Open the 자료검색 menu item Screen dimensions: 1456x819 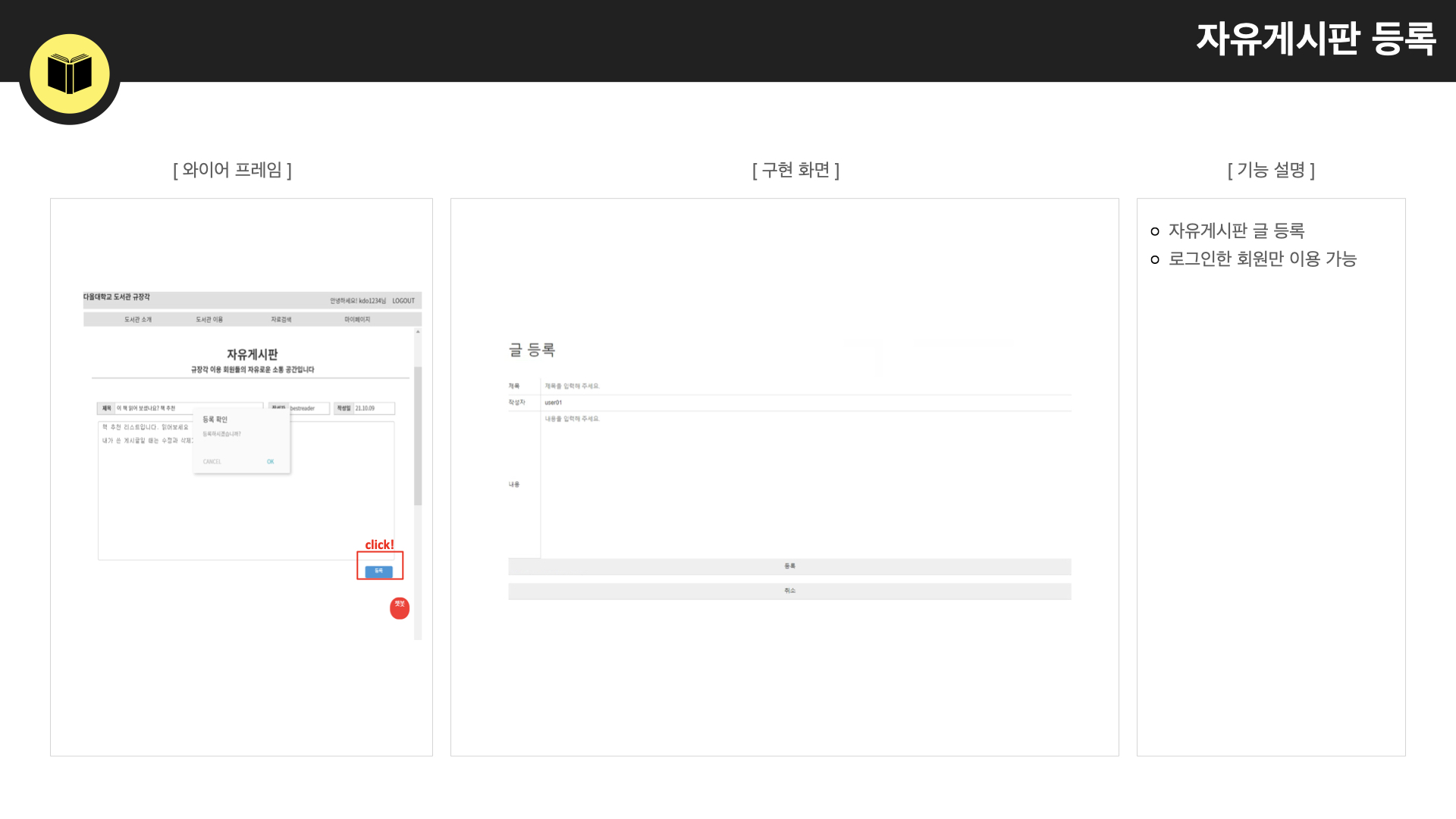(x=281, y=319)
